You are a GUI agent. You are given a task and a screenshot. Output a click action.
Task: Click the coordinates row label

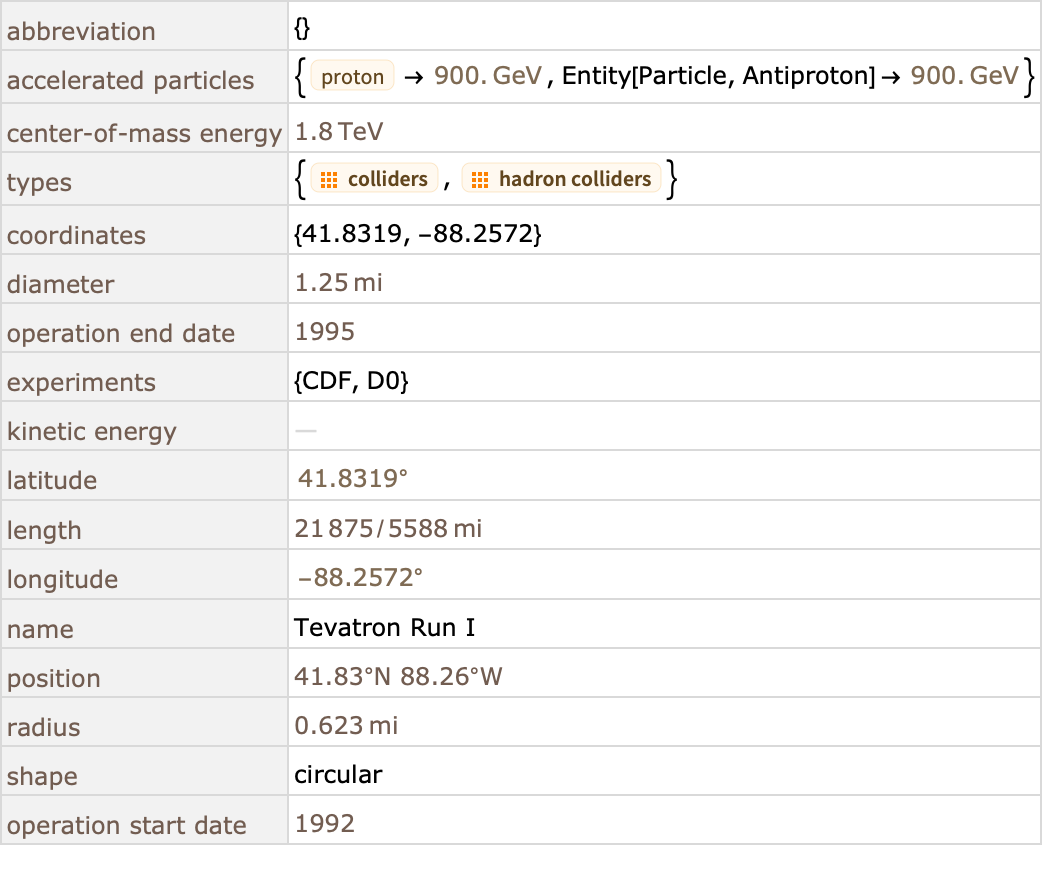76,236
